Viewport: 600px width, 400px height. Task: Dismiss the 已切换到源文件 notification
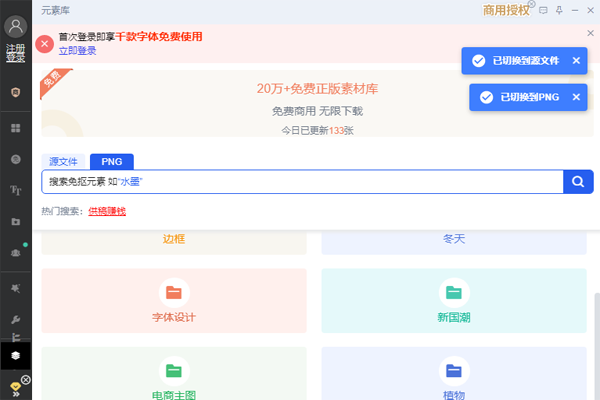(576, 61)
